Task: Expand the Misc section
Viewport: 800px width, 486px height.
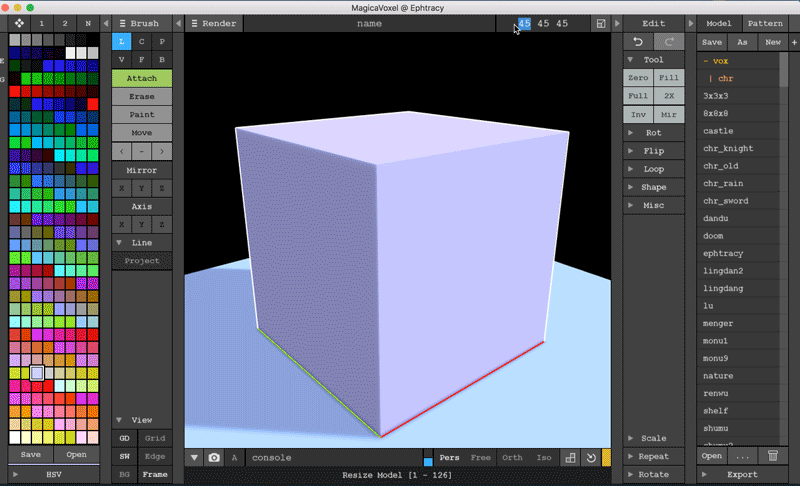Action: pyautogui.click(x=653, y=205)
